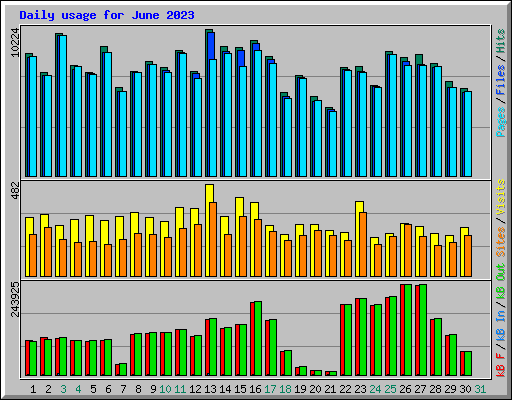Click the cyan pages bar for day 3
This screenshot has width=512, height=400.
63,106
